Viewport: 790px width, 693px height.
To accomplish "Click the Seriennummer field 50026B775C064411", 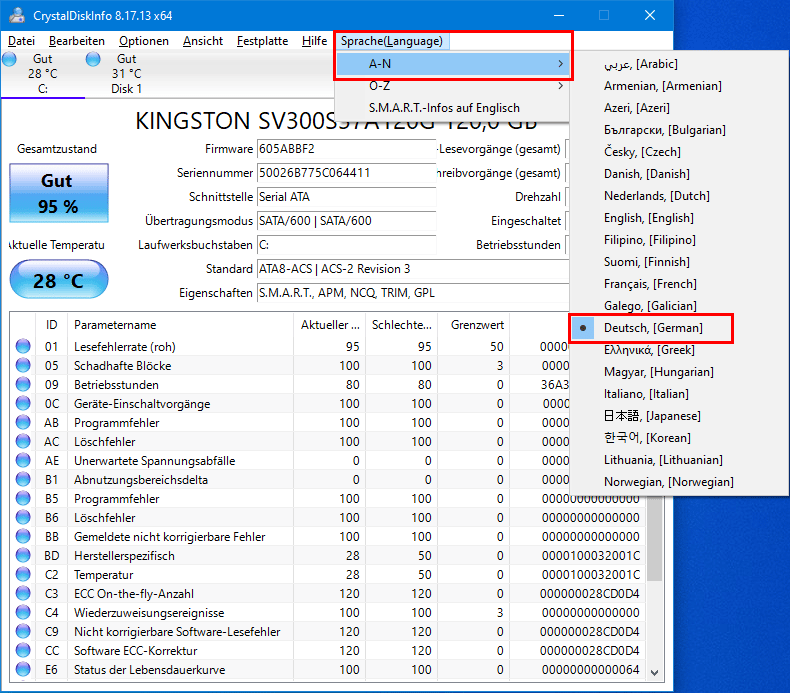I will [347, 173].
